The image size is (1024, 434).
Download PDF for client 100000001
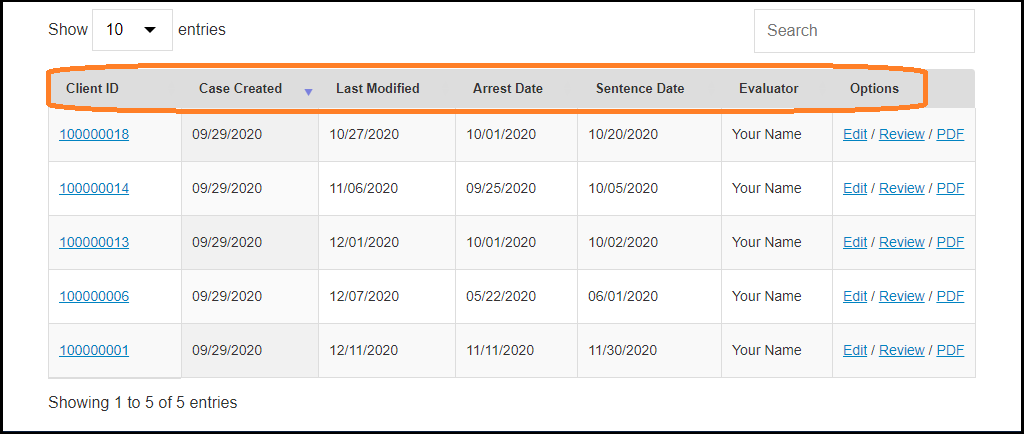(950, 350)
